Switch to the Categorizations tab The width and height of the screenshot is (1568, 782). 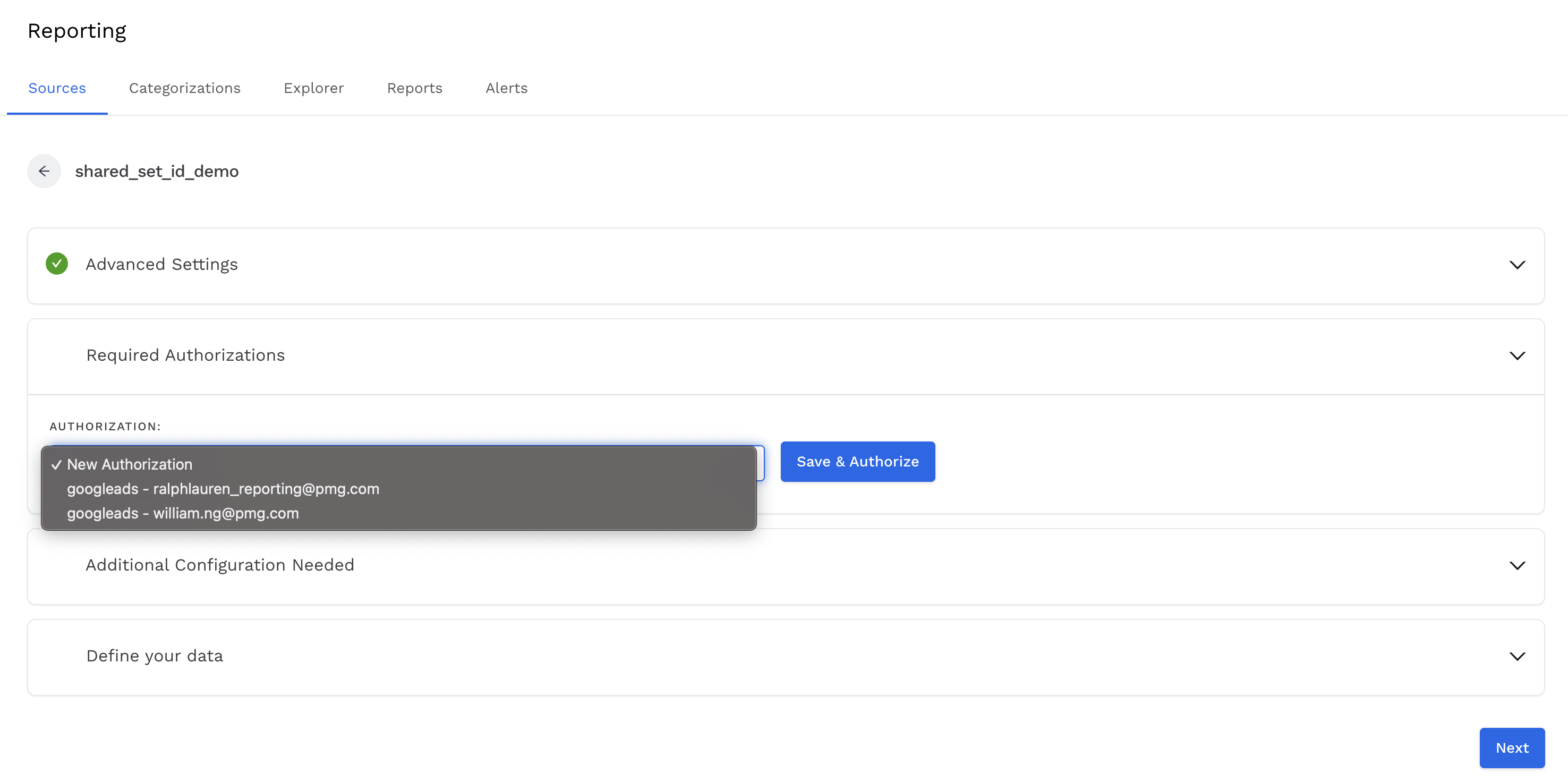184,88
